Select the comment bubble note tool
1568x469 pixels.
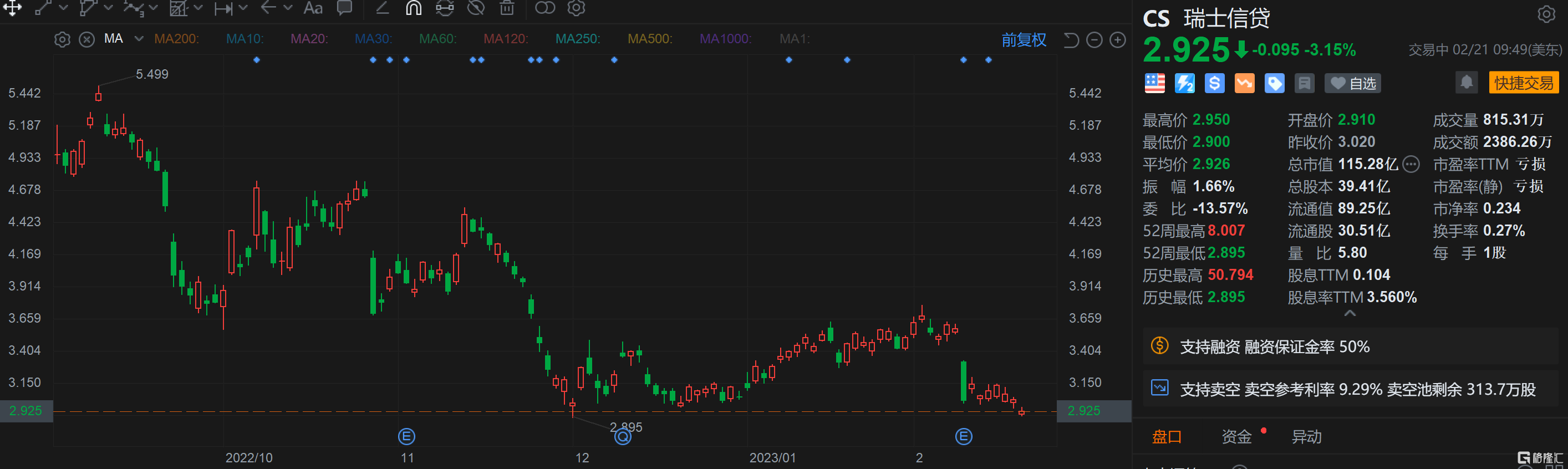(x=344, y=7)
